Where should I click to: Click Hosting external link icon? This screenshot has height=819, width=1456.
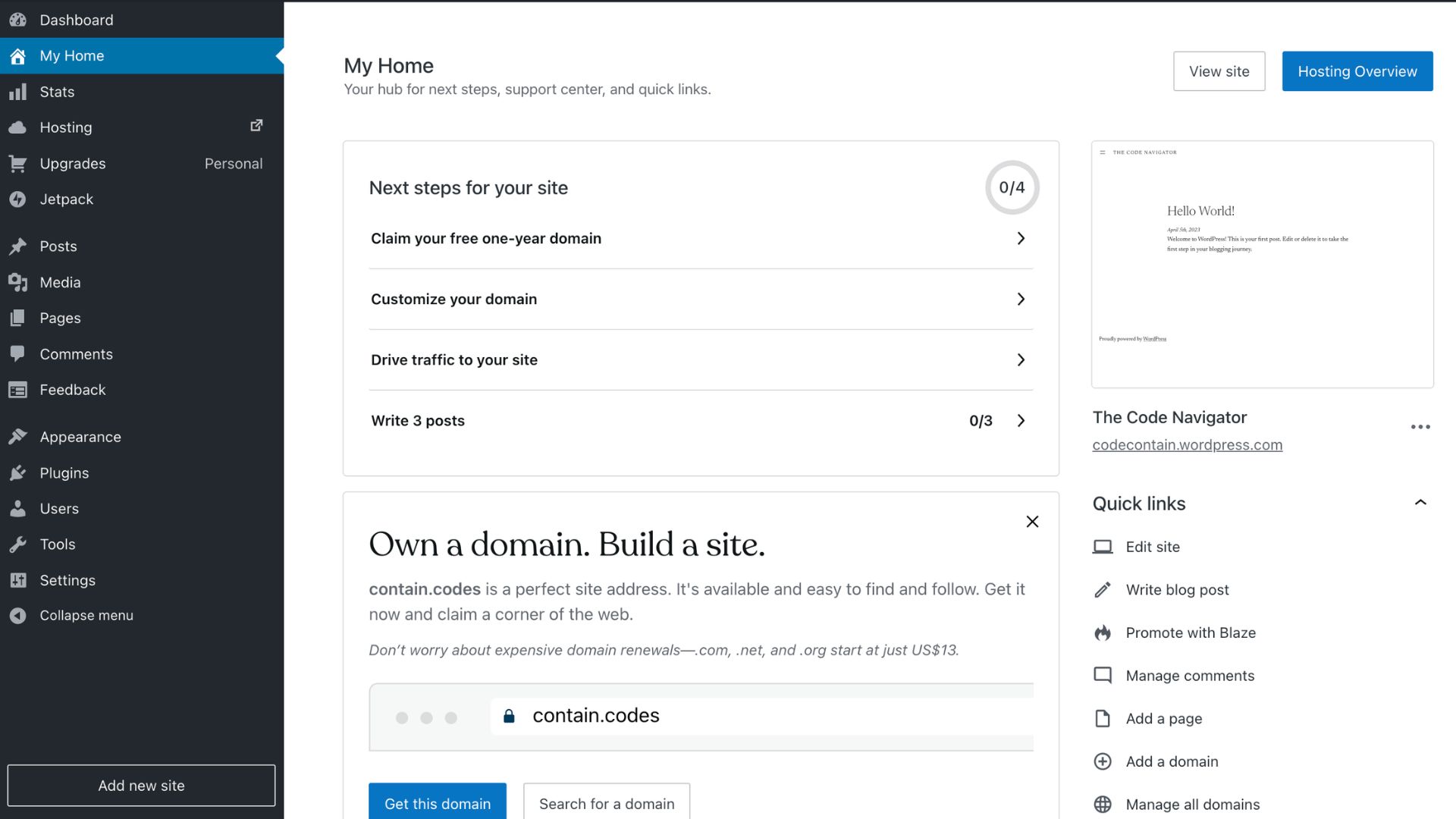click(x=256, y=125)
